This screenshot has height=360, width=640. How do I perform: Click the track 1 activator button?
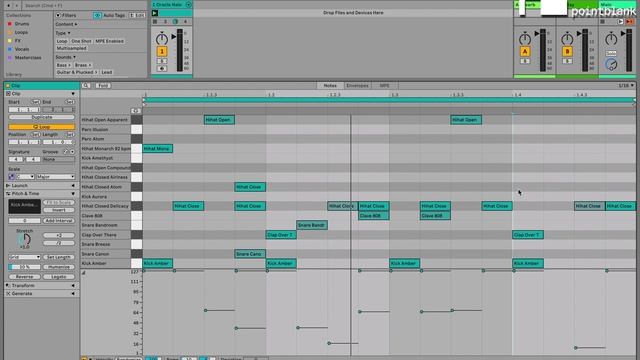[x=162, y=51]
